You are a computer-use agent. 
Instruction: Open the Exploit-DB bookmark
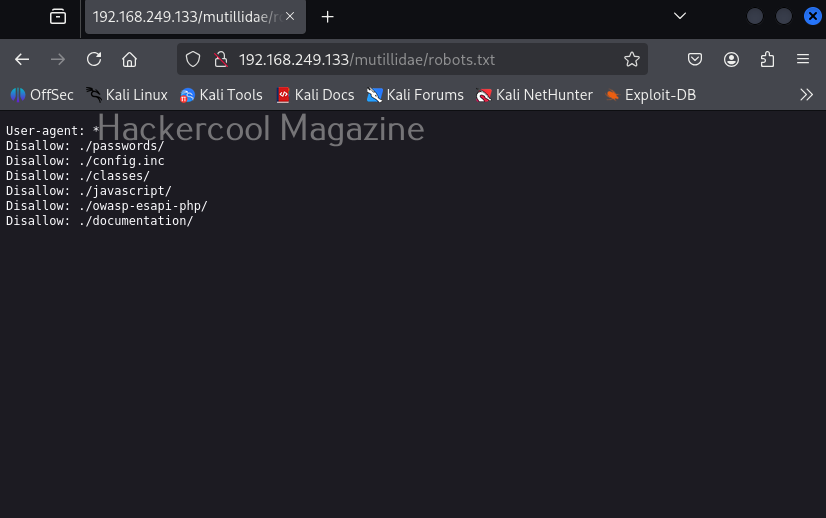click(x=650, y=95)
